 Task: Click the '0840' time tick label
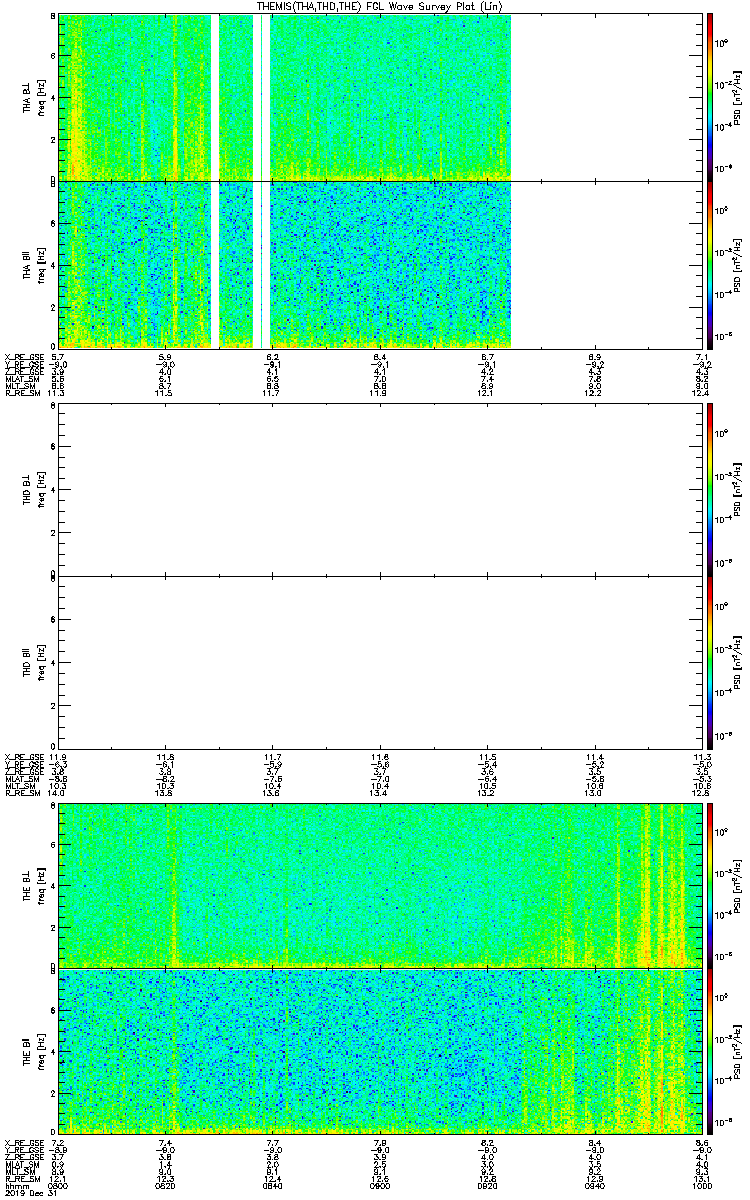pyautogui.click(x=273, y=1185)
